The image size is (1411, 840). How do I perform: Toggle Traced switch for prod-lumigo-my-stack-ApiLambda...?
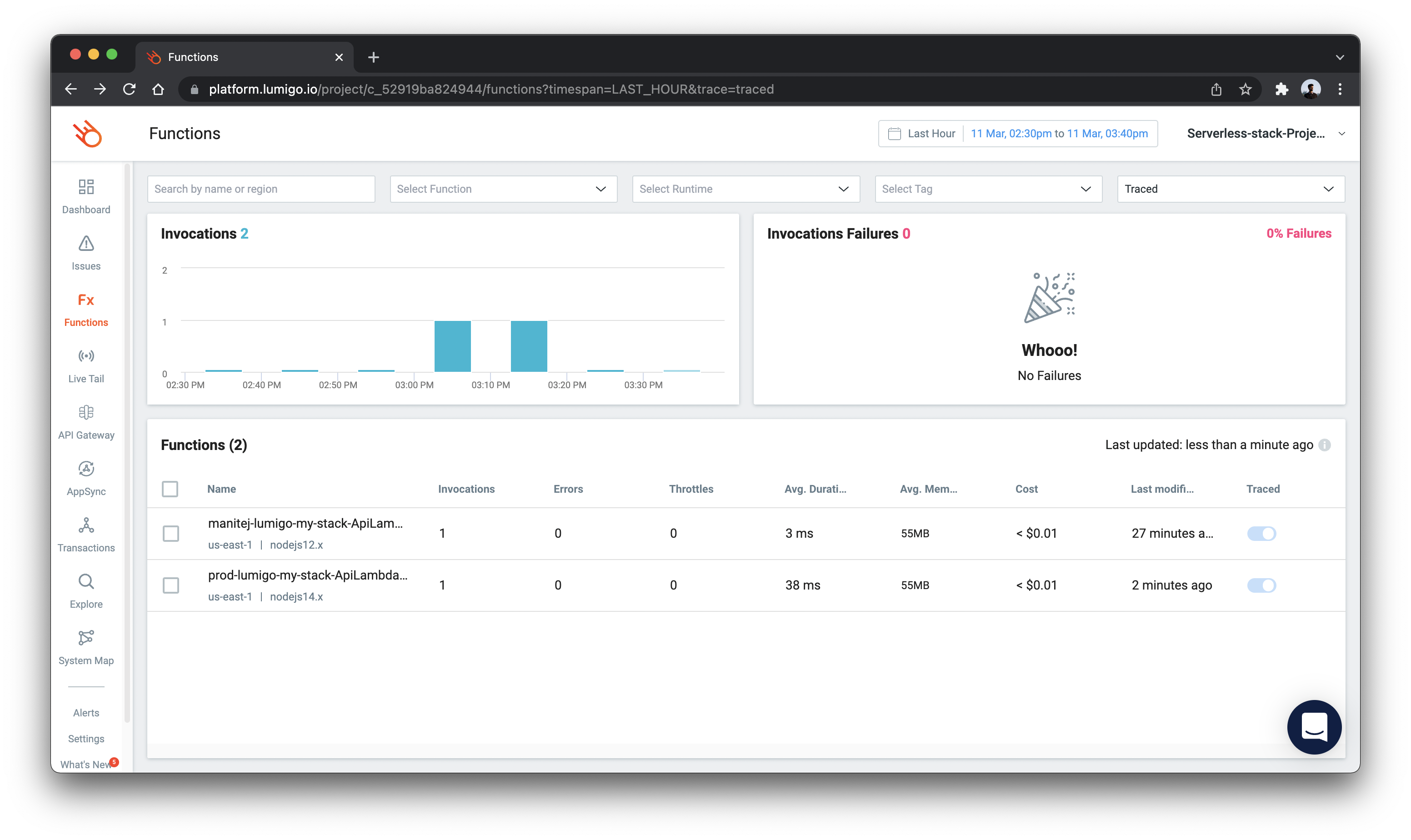tap(1262, 585)
